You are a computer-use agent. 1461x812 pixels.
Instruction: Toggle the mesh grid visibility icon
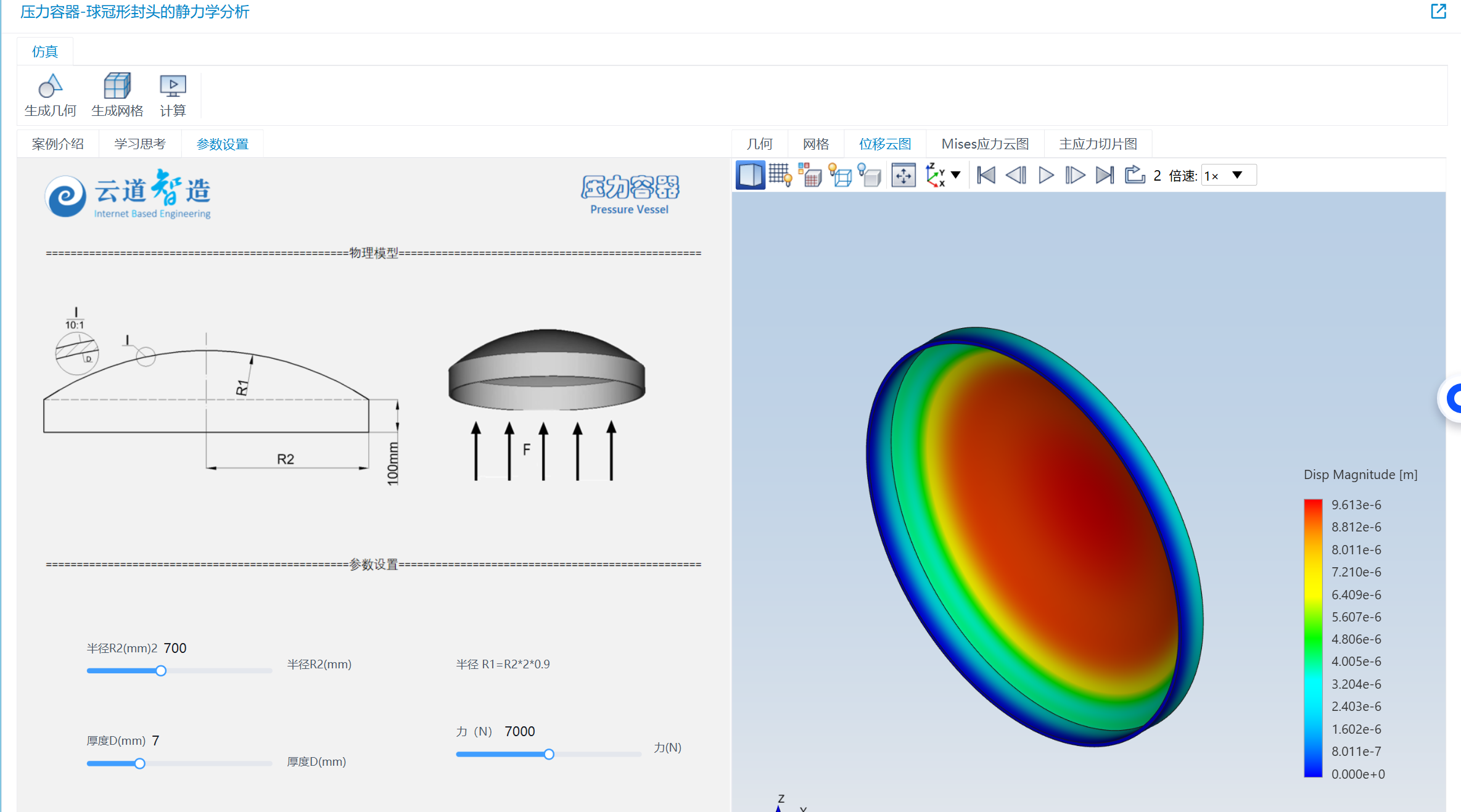[780, 176]
